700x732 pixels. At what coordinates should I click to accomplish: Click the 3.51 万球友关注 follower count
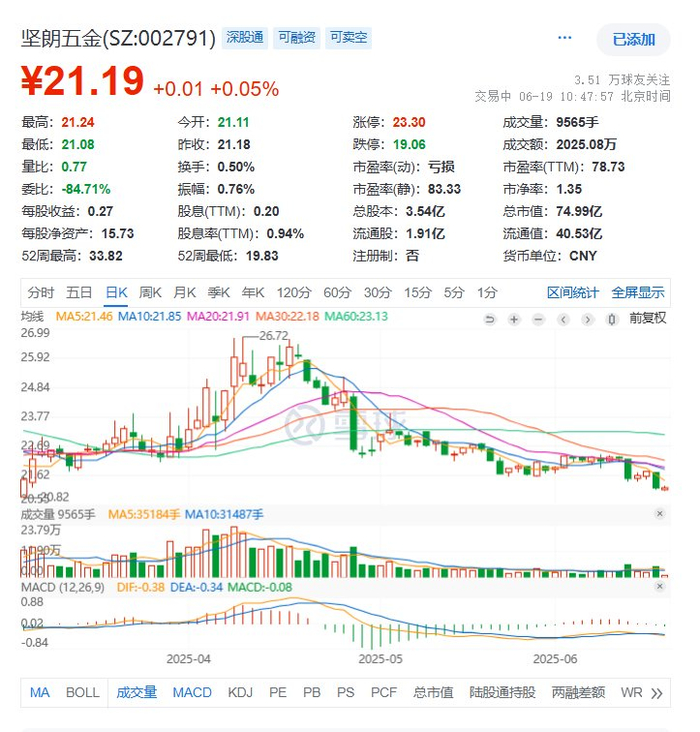click(622, 80)
